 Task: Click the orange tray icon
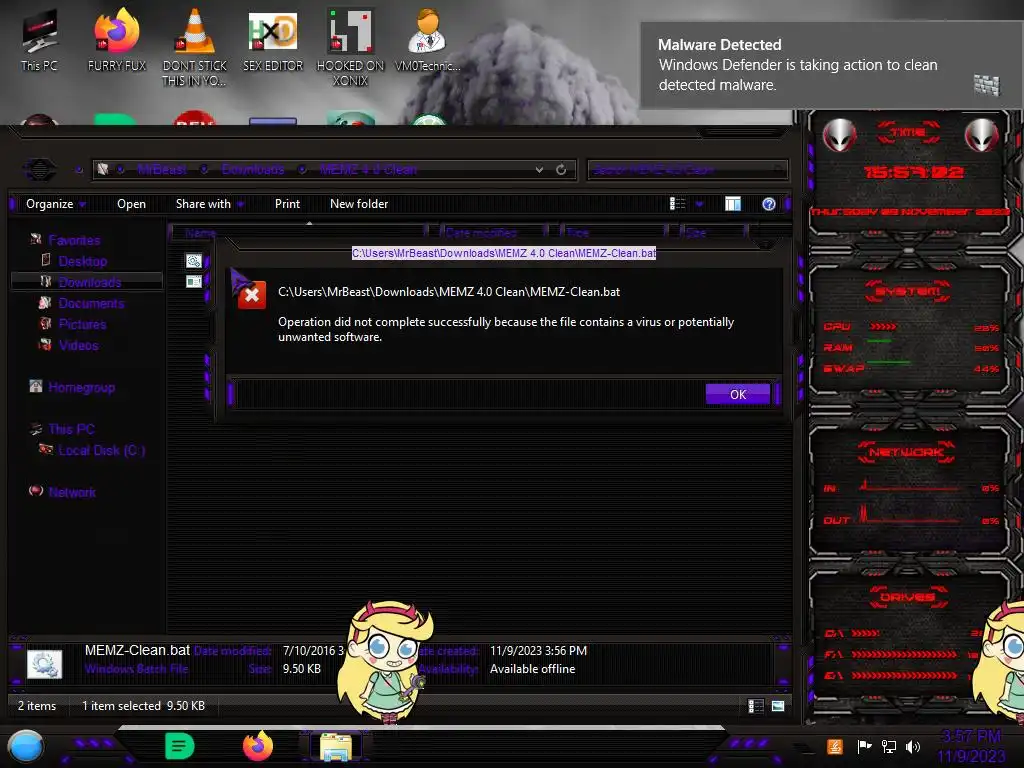(x=835, y=746)
